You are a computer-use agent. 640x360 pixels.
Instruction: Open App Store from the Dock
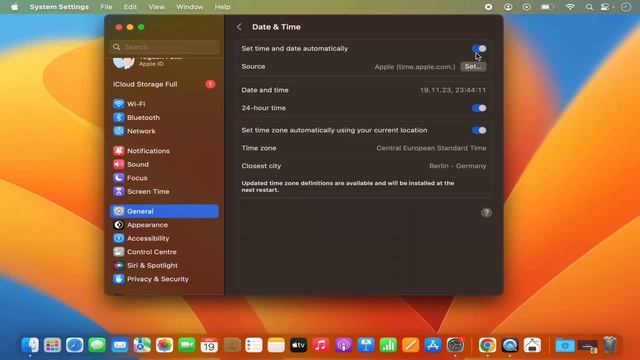433,345
